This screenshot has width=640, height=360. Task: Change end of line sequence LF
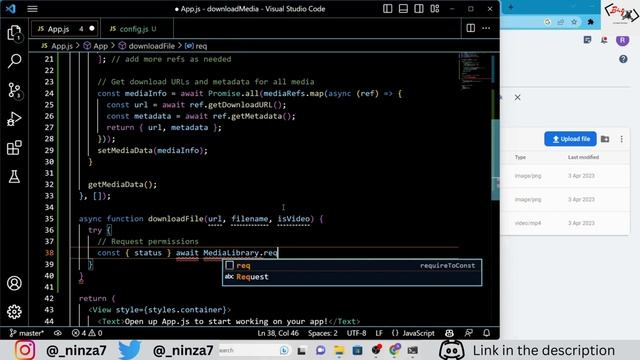pos(379,333)
